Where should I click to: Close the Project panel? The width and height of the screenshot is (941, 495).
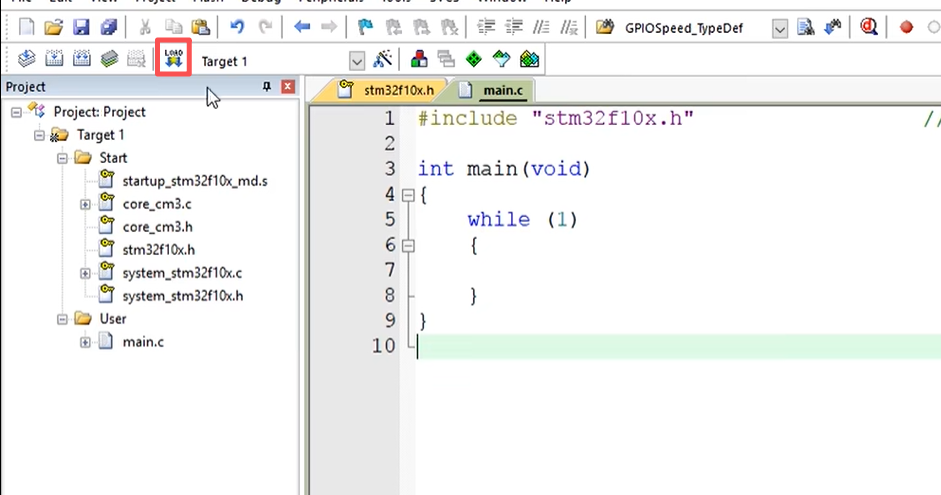pyautogui.click(x=288, y=87)
